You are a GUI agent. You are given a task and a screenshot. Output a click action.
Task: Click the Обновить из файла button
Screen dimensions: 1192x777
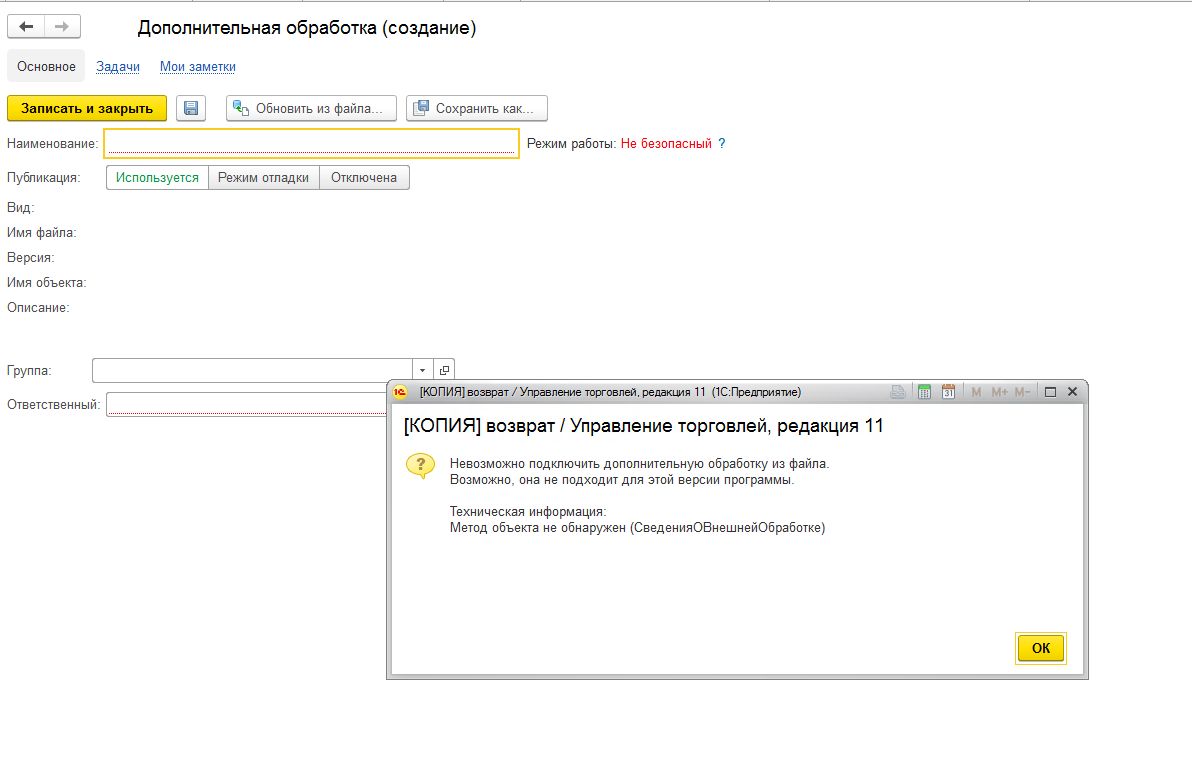[311, 108]
